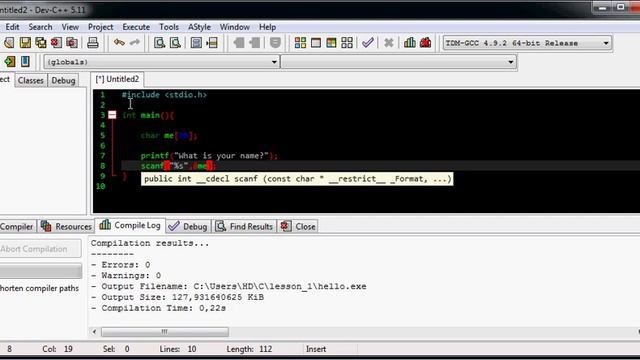Open the AStyle menu

pyautogui.click(x=199, y=27)
